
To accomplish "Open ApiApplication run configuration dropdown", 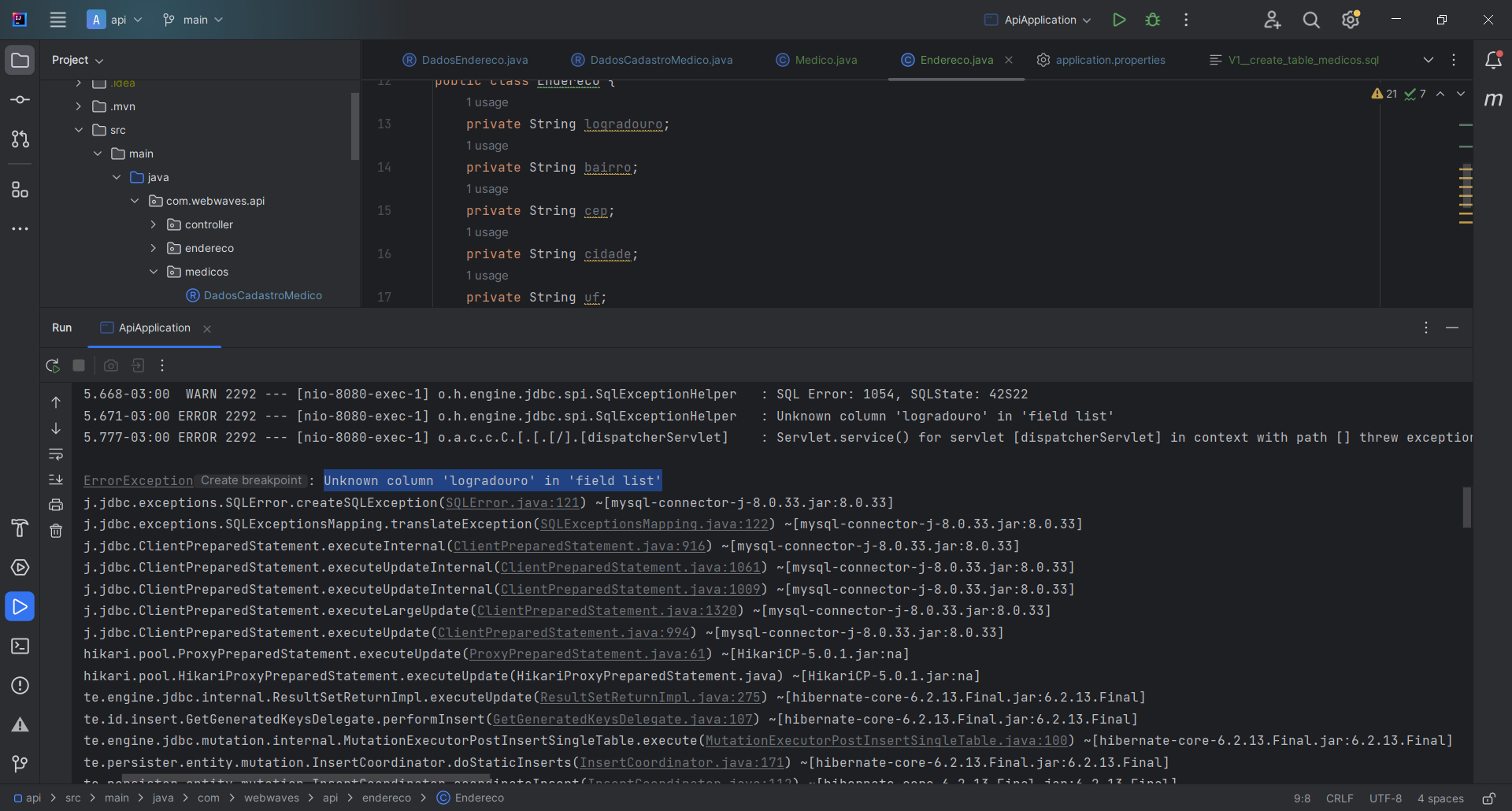I will (1038, 20).
